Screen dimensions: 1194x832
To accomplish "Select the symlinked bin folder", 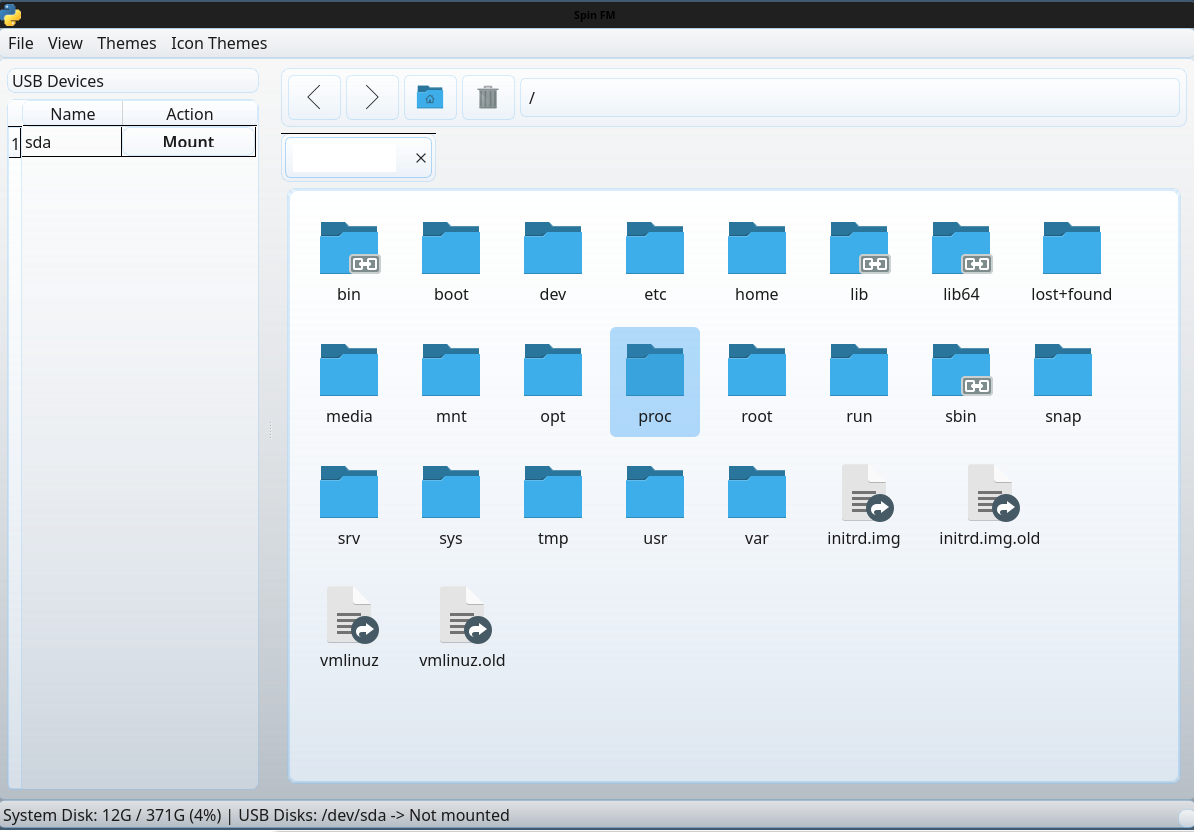I will 349,250.
